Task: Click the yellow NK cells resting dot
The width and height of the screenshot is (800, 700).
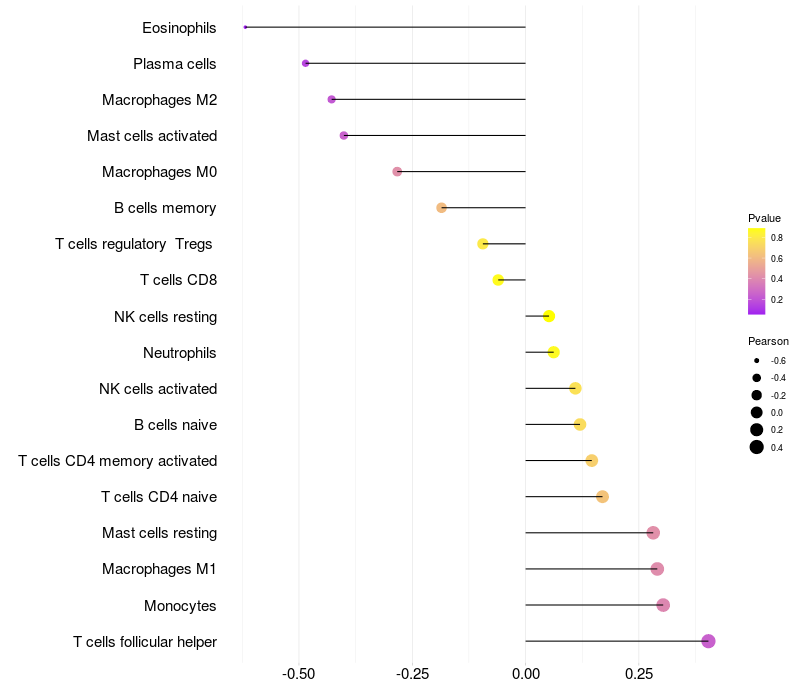Action: pyautogui.click(x=549, y=316)
